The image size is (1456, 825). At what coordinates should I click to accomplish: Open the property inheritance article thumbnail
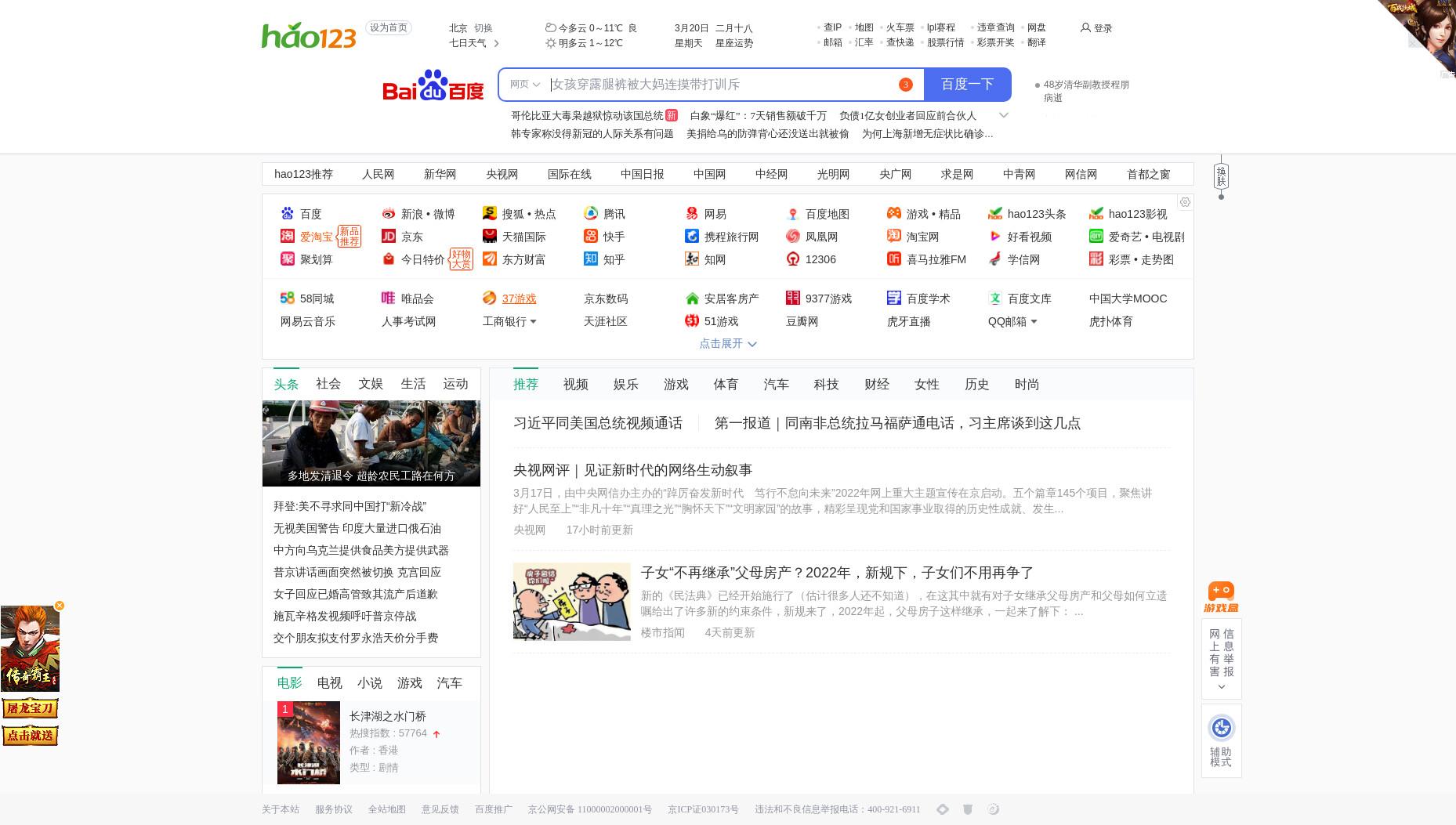pyautogui.click(x=571, y=602)
